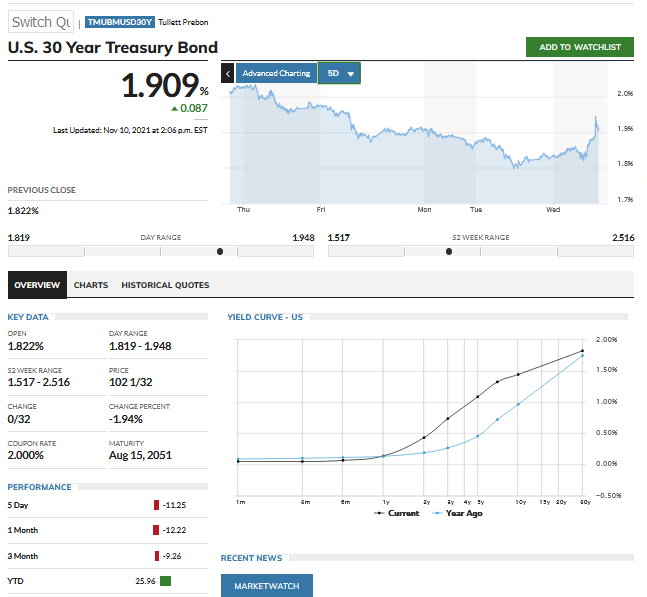Open Advanced Charting
The image size is (647, 597).
click(276, 73)
